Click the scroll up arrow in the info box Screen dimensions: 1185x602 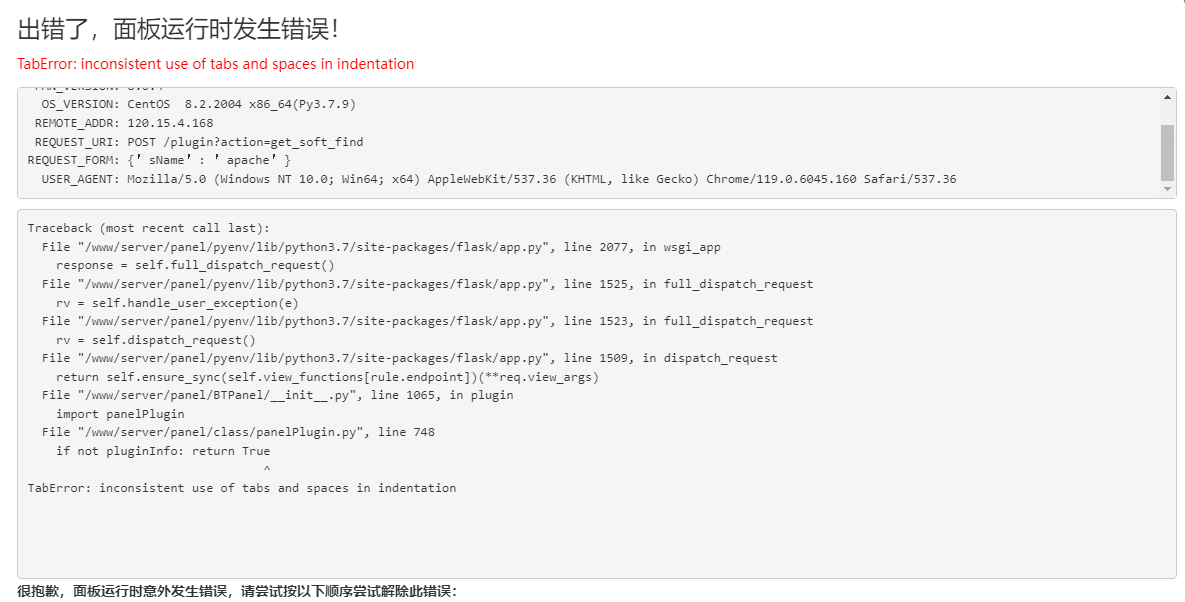pyautogui.click(x=1168, y=97)
